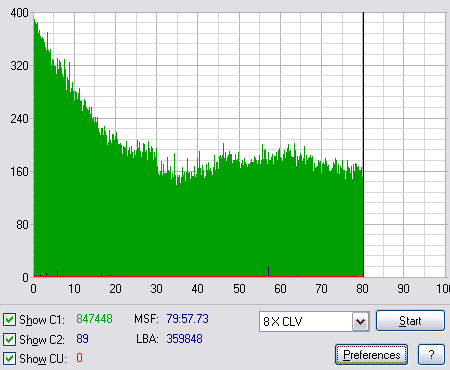Toggle the Show C2 checkbox
The image size is (450, 370).
coord(9,339)
